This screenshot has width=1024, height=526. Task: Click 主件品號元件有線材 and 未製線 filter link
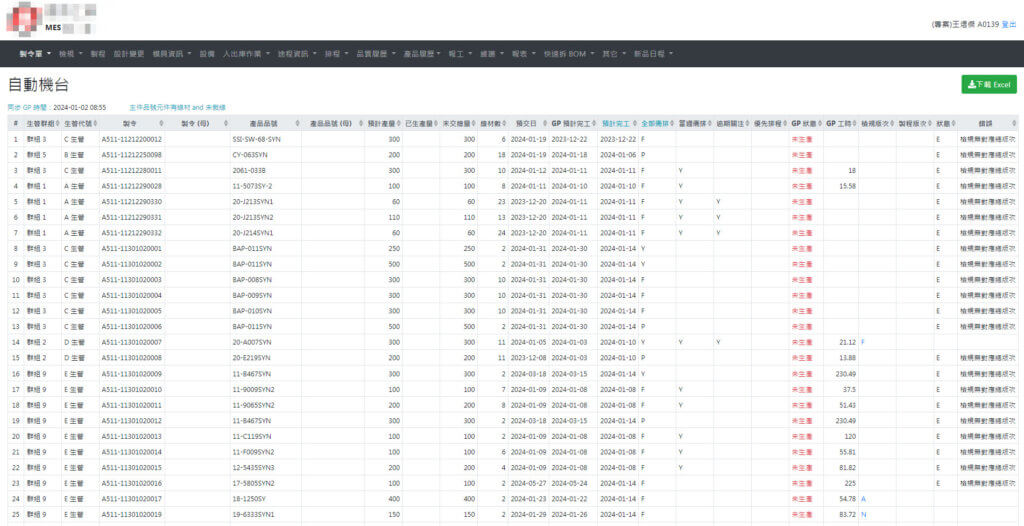pos(177,107)
